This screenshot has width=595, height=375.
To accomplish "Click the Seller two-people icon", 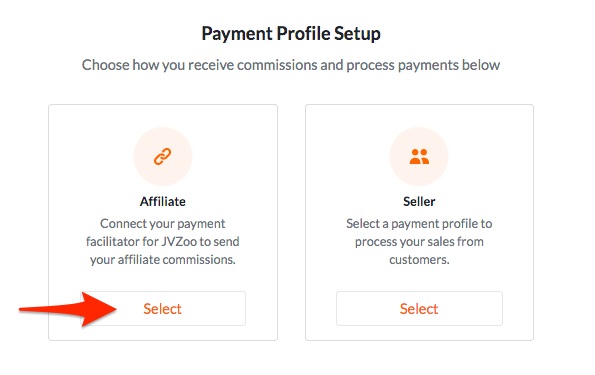I will click(x=419, y=156).
